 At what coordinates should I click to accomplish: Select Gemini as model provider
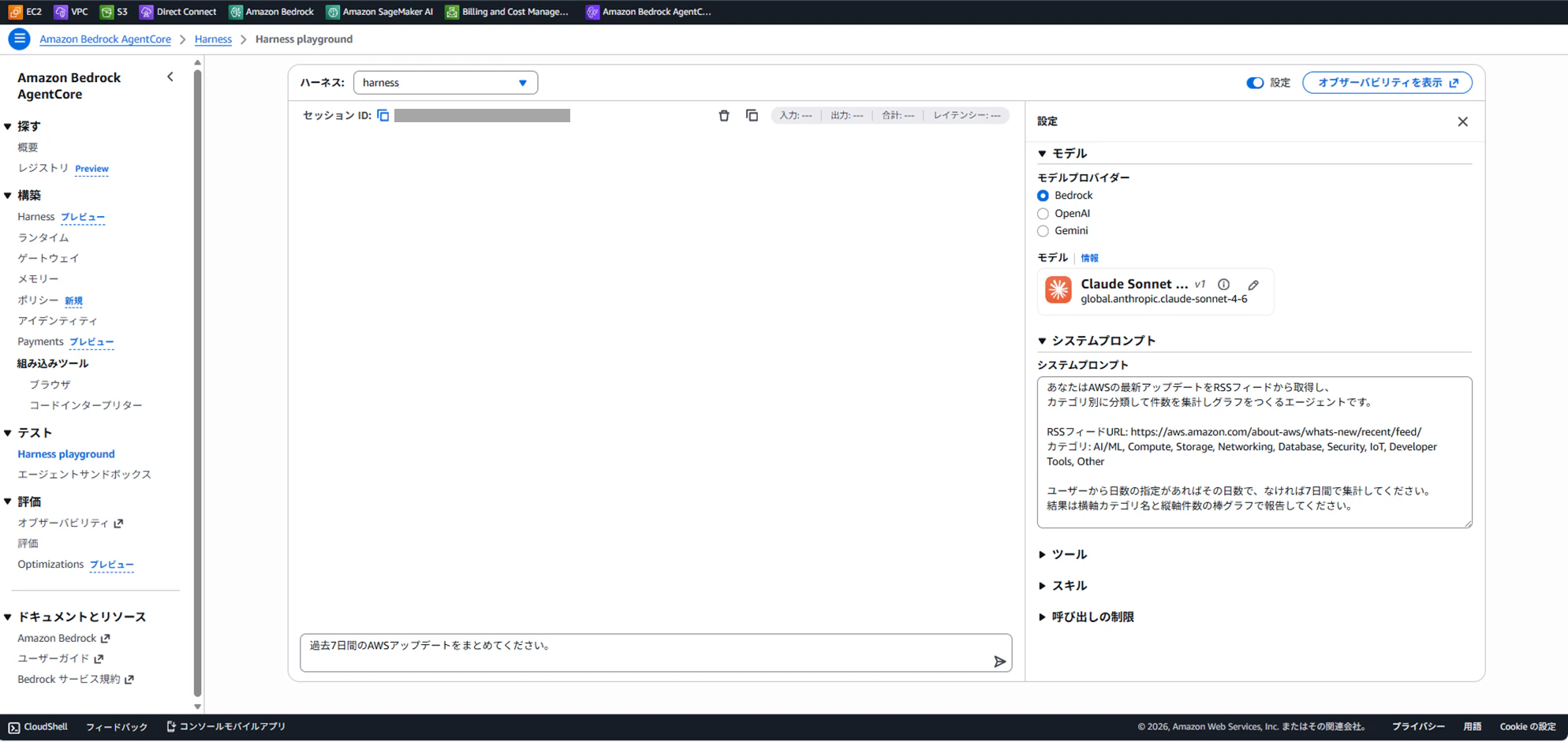point(1043,231)
